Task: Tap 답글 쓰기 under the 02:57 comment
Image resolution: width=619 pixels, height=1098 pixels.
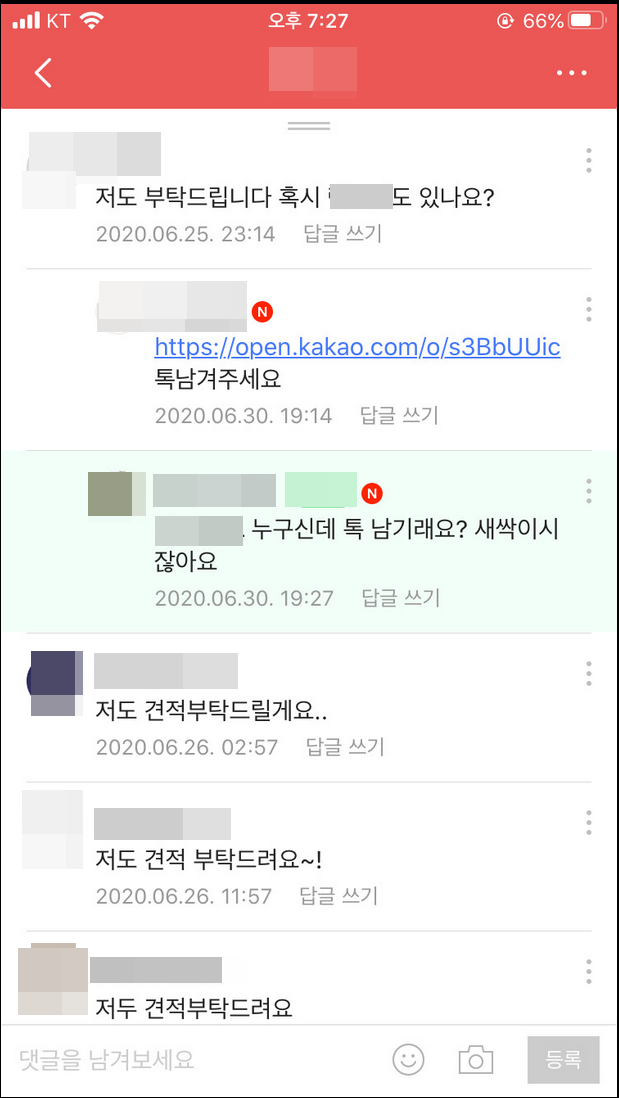Action: 345,747
